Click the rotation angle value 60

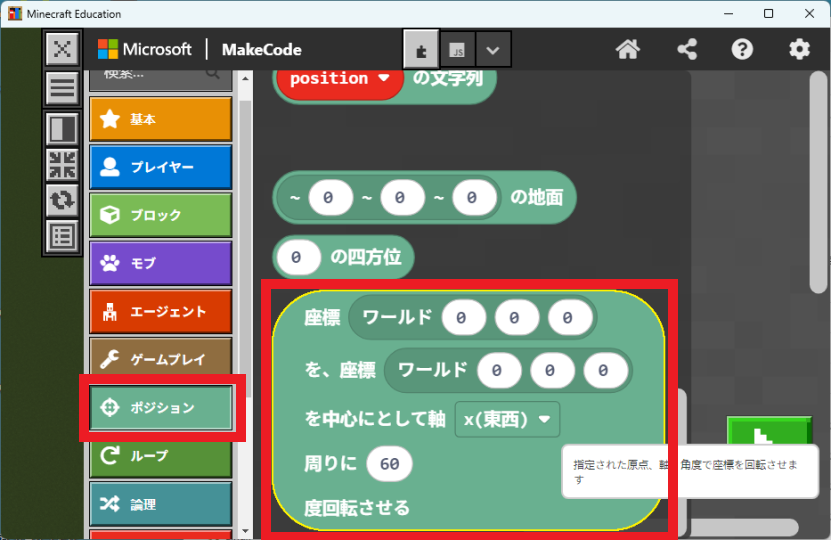[390, 464]
